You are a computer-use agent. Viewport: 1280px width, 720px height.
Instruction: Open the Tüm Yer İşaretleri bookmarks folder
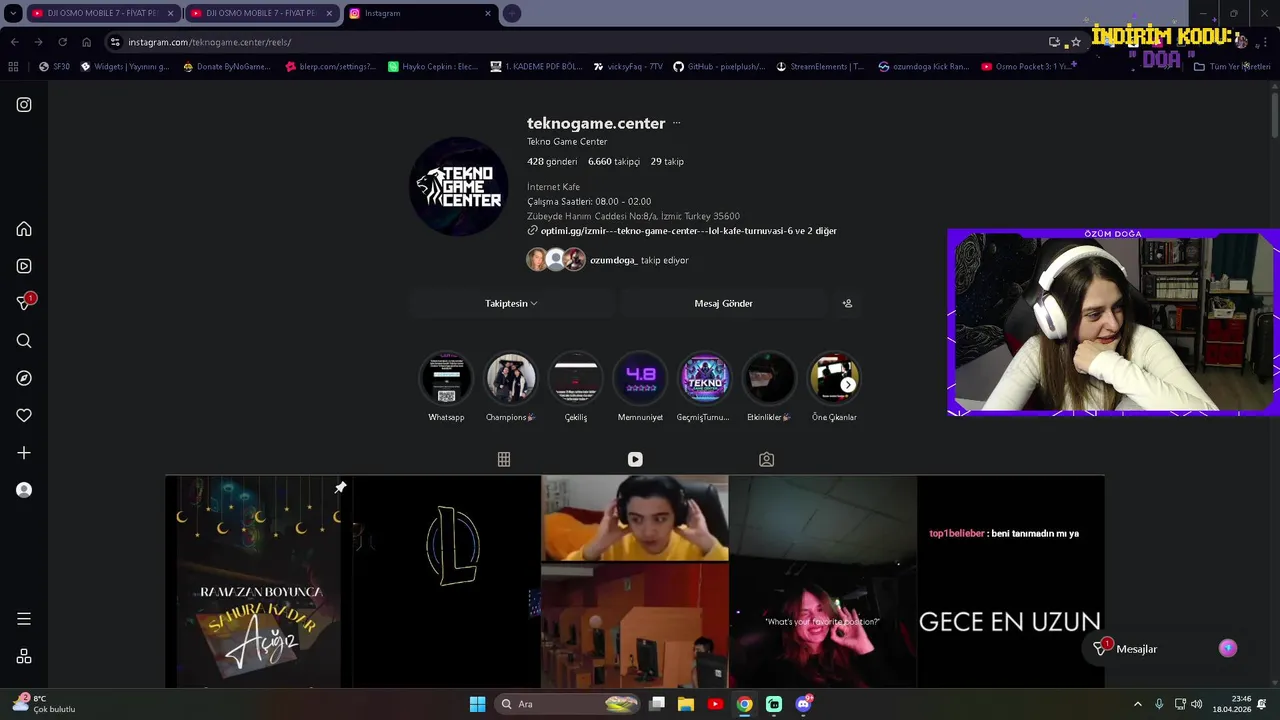[x=1232, y=67]
